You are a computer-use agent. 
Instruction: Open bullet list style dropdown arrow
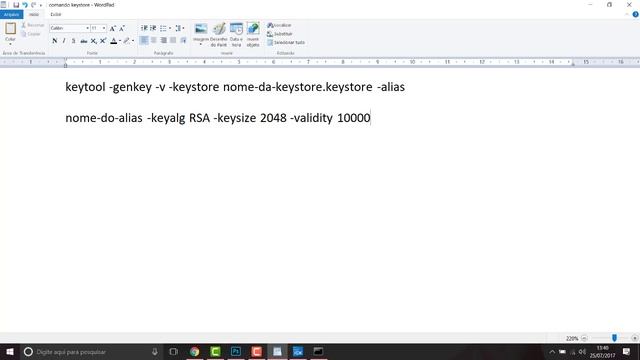point(170,28)
